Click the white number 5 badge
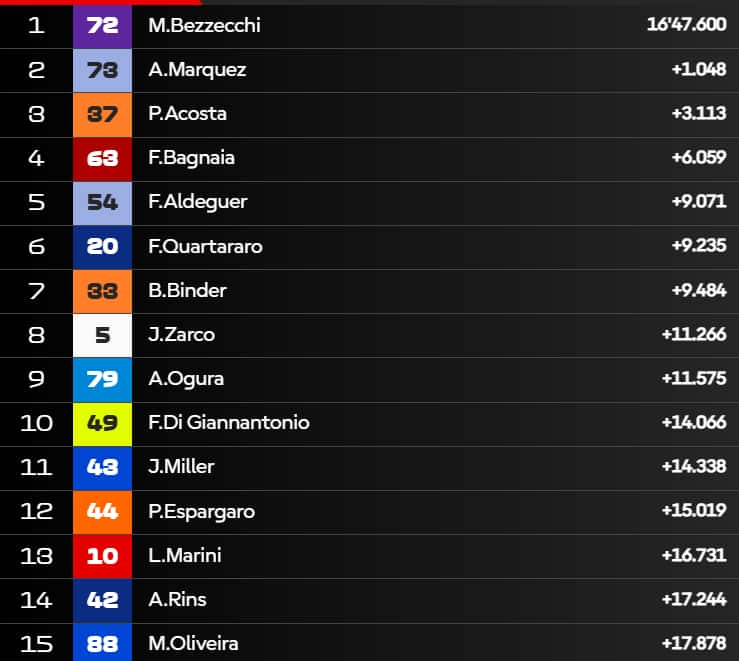The image size is (739, 661). (102, 334)
